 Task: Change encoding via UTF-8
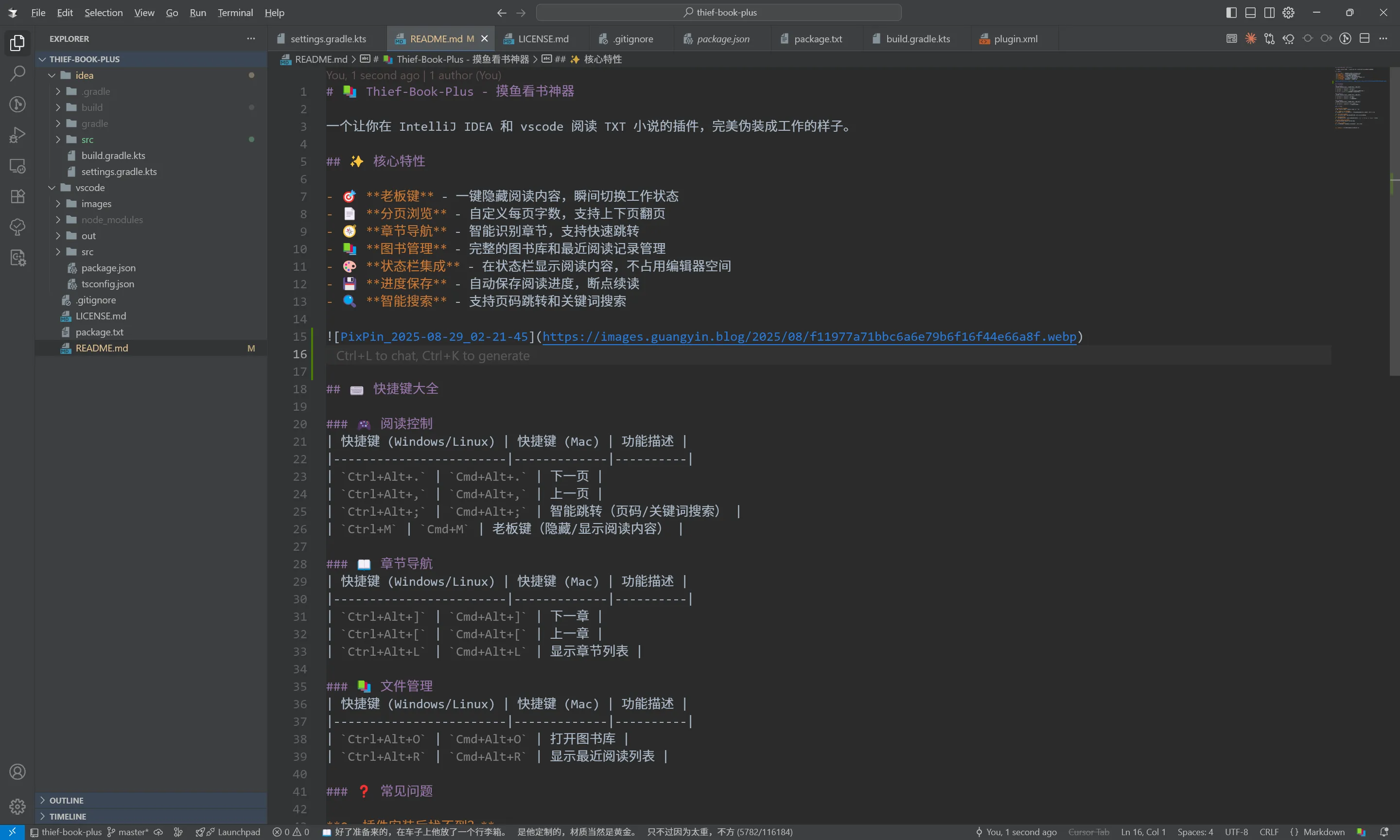pyautogui.click(x=1236, y=832)
